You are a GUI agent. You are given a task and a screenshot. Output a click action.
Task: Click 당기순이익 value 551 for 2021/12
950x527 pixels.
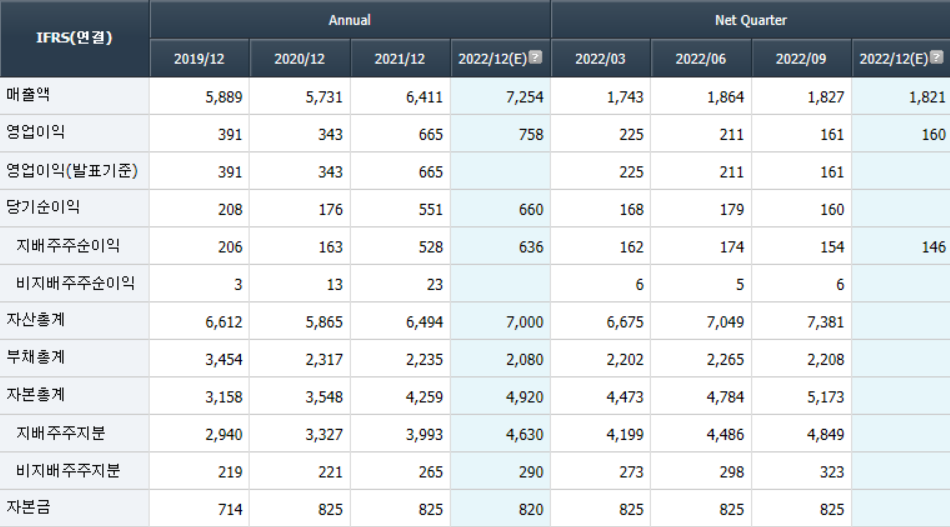point(431,210)
